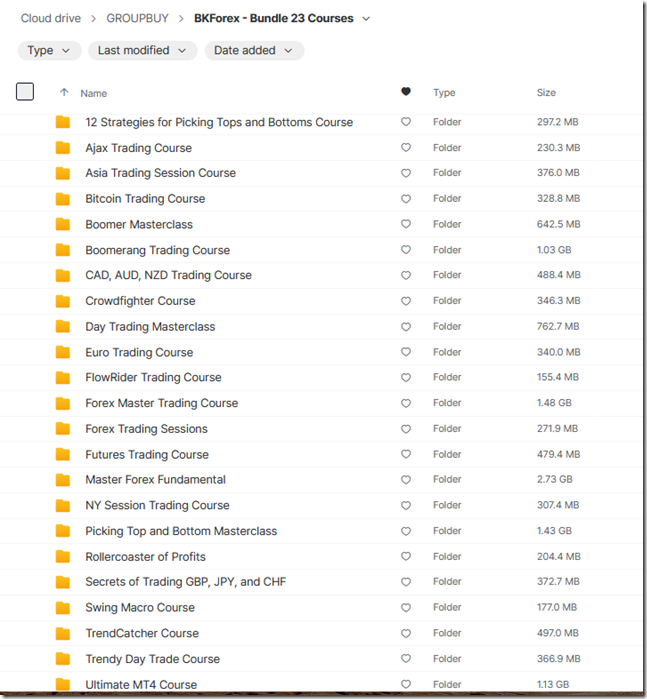Click folder icon of Crowdfighter Course
647x699 pixels.
click(63, 301)
